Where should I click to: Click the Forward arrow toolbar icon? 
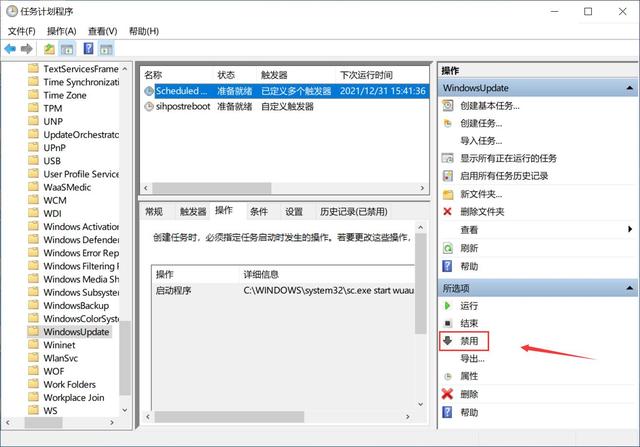27,49
